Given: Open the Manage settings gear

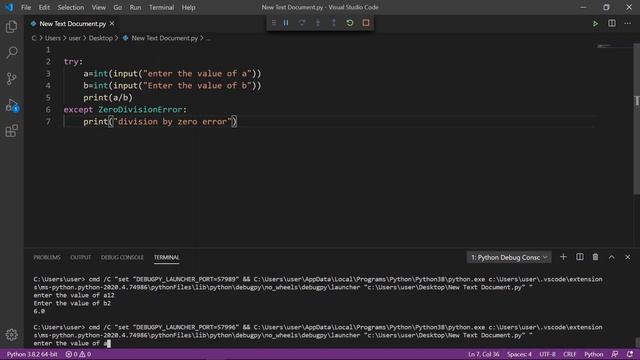Looking at the screenshot, I should (11, 335).
